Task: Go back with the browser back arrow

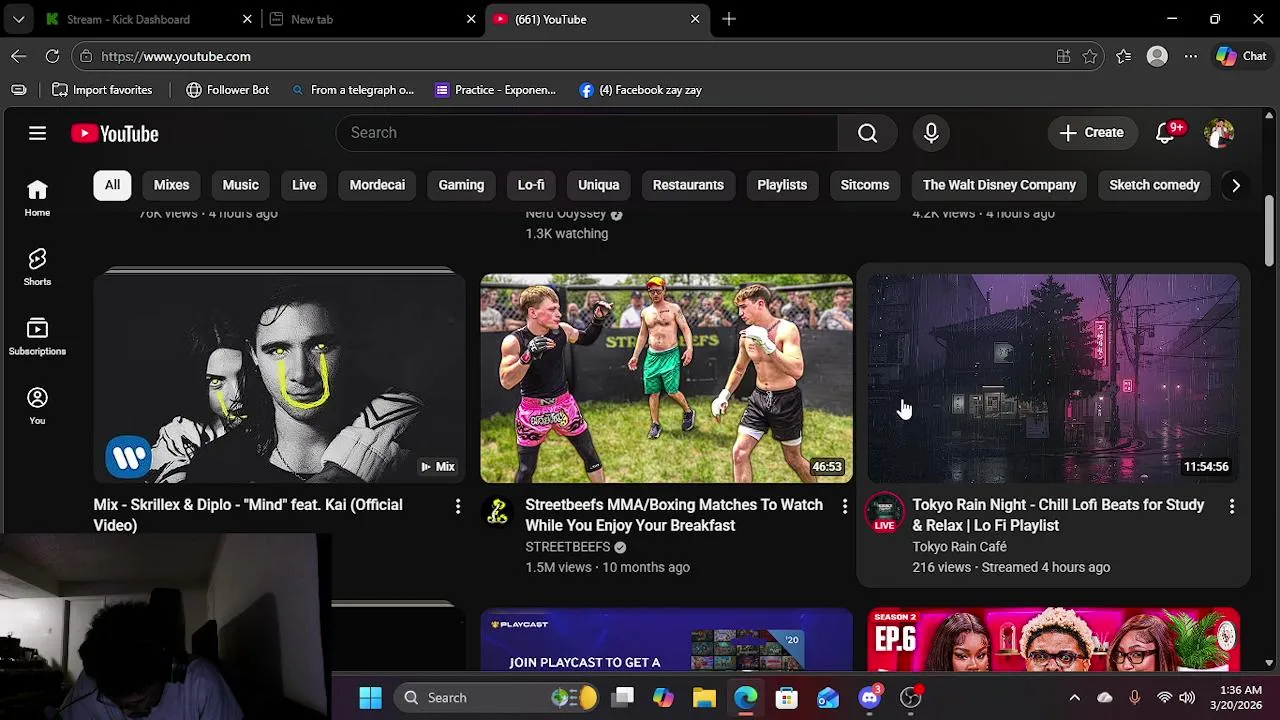Action: point(19,57)
